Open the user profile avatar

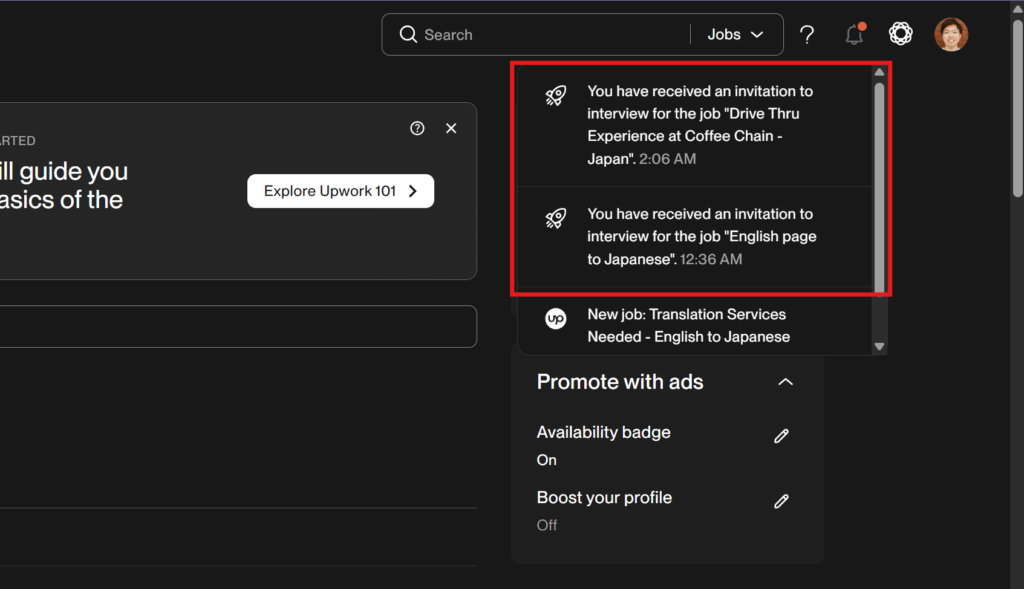951,35
